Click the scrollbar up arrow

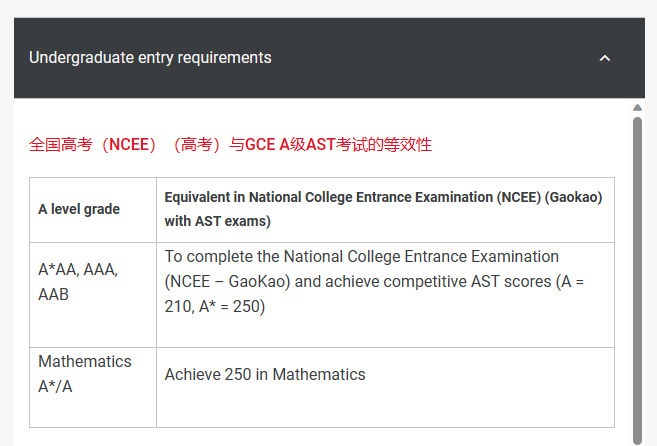637,108
